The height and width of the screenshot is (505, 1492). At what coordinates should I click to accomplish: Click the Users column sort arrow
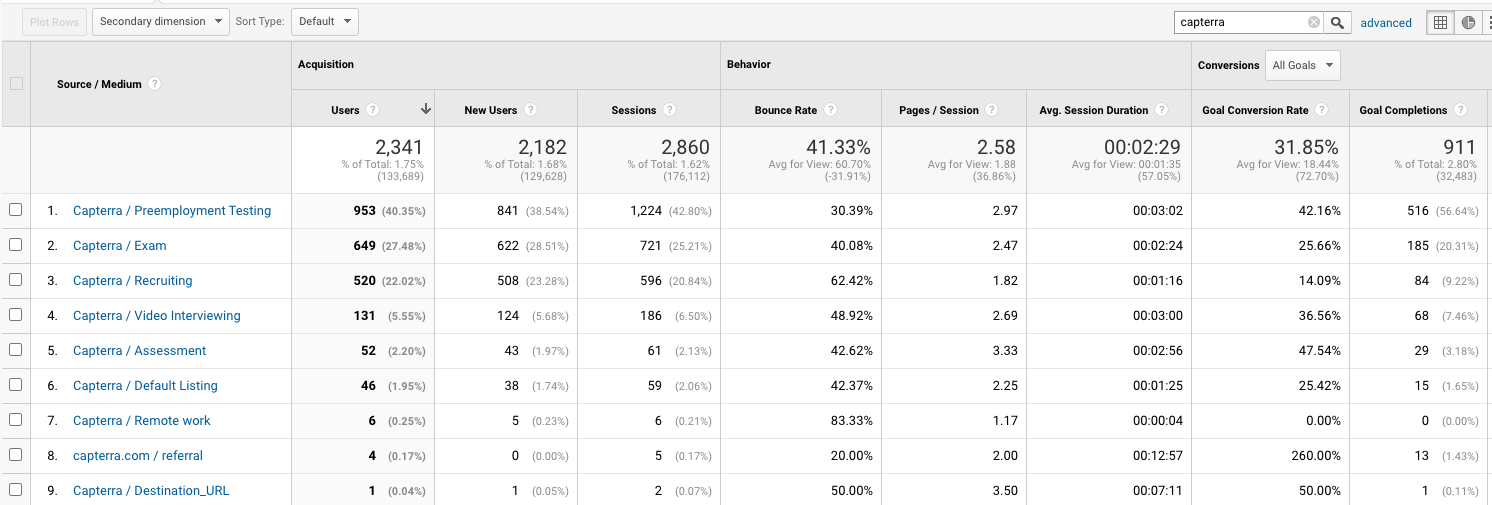[x=426, y=110]
